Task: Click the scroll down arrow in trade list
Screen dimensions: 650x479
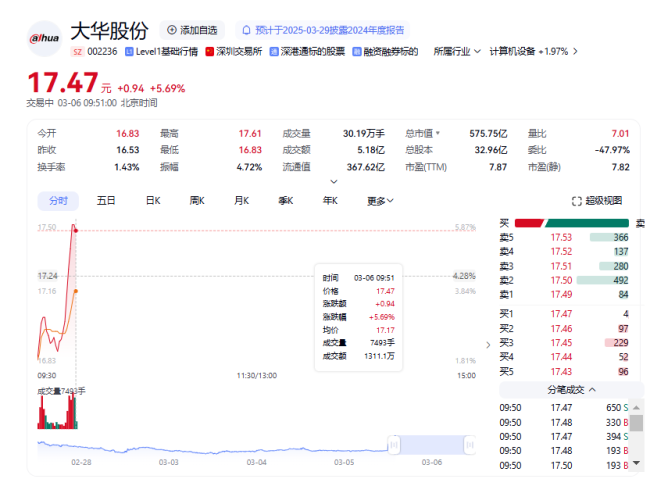Action: click(x=636, y=462)
